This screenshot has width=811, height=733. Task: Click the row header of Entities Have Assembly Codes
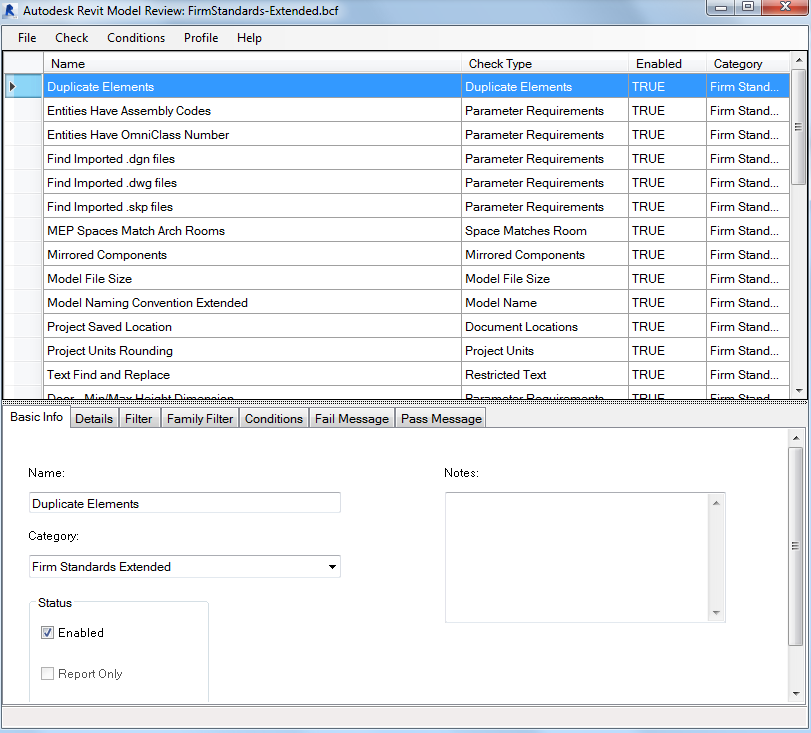(23, 110)
